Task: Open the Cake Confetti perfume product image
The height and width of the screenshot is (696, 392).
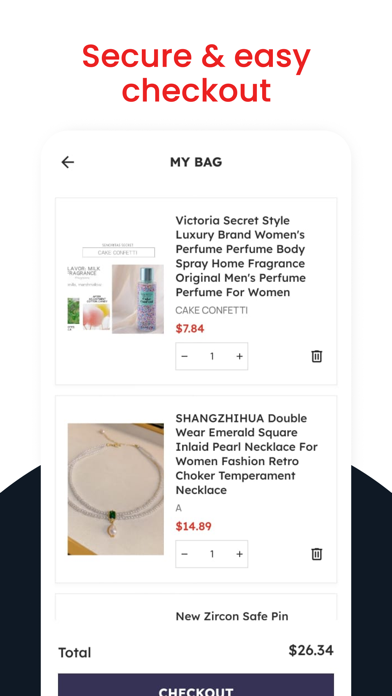Action: (x=115, y=289)
